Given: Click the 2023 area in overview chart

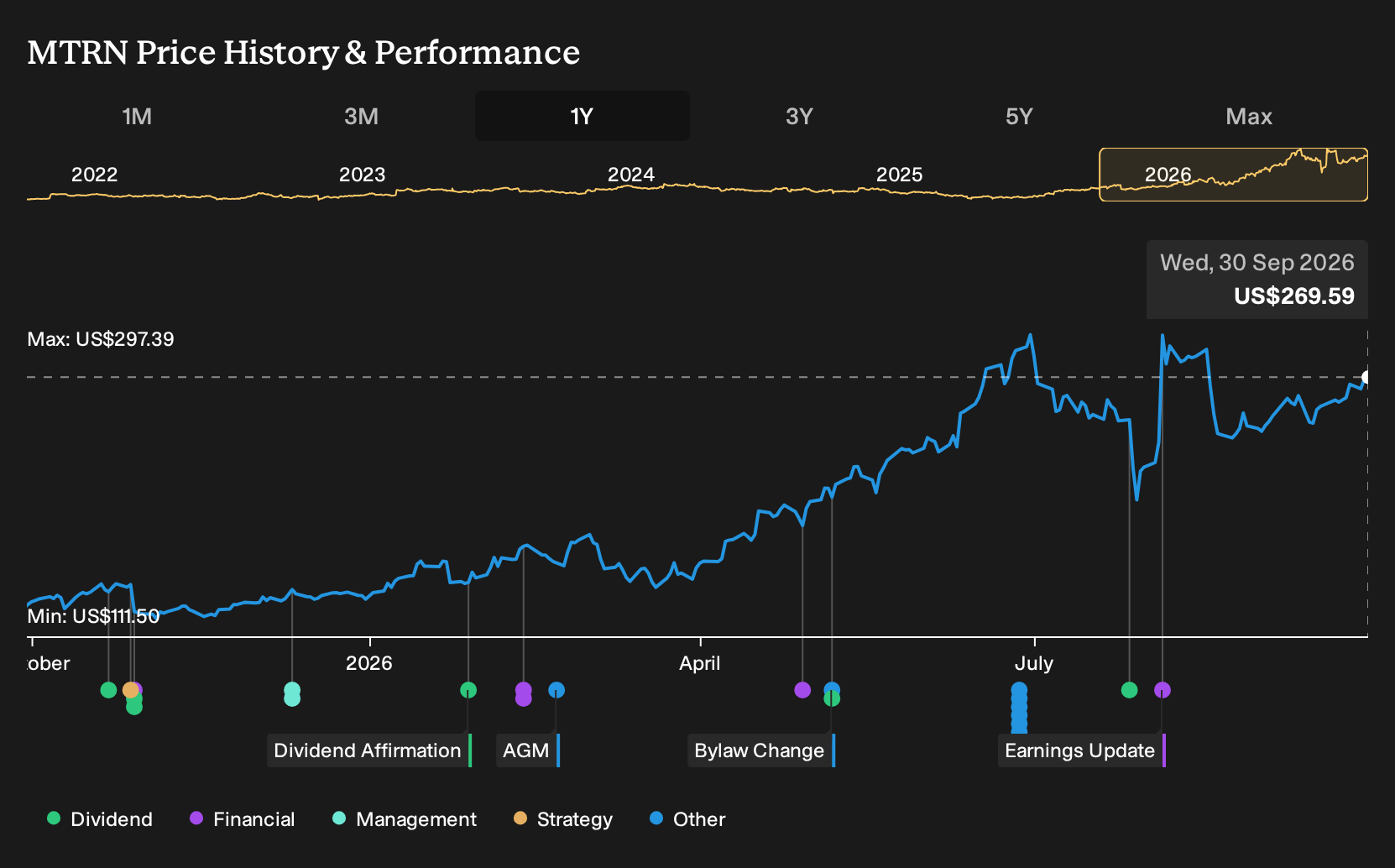Looking at the screenshot, I should (363, 175).
